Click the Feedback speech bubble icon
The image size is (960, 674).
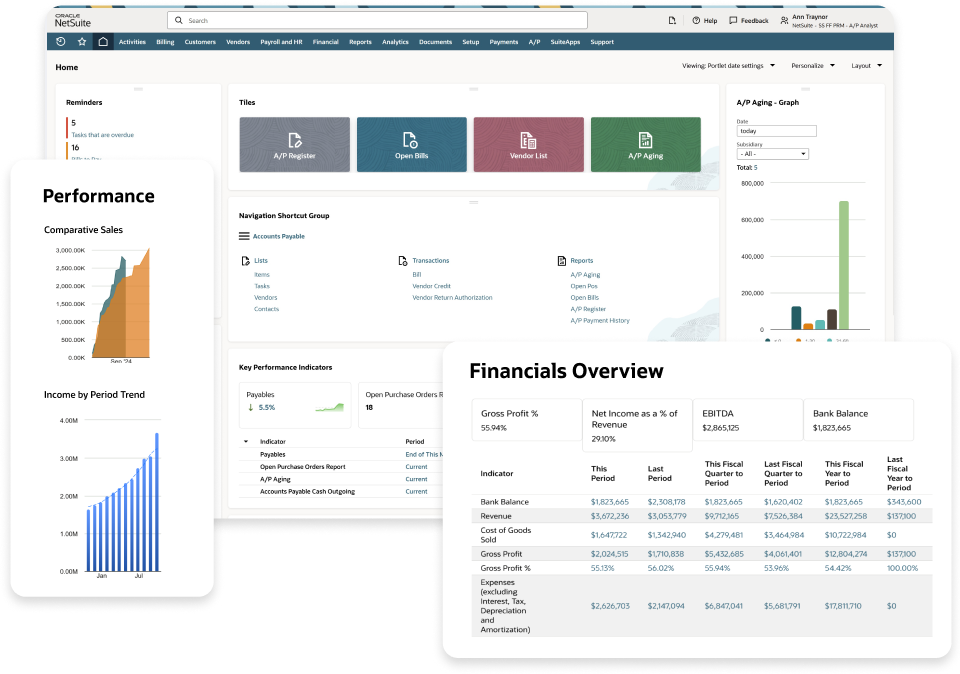tap(734, 20)
